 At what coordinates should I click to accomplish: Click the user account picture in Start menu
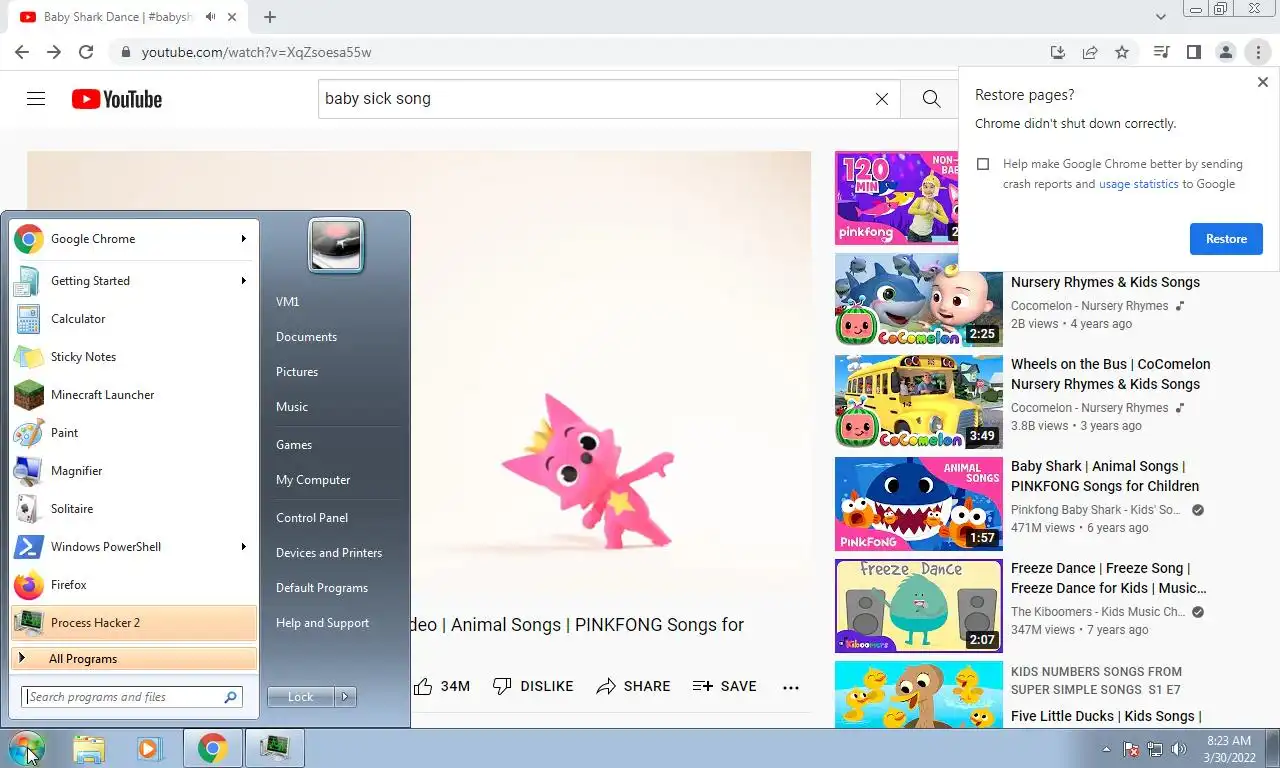[336, 245]
